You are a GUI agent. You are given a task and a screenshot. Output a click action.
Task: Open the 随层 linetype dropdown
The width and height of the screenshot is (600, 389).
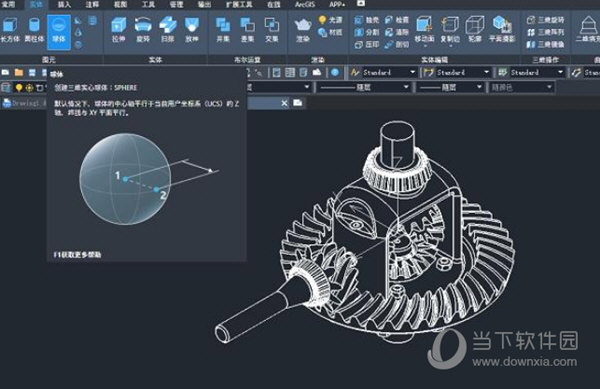pos(363,87)
